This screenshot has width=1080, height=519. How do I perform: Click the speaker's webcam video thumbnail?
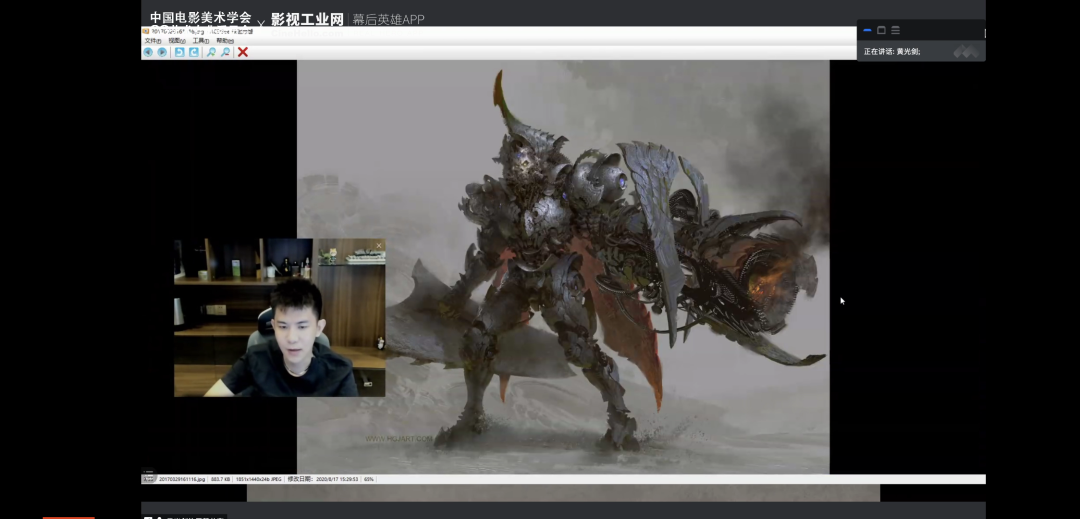(x=279, y=318)
